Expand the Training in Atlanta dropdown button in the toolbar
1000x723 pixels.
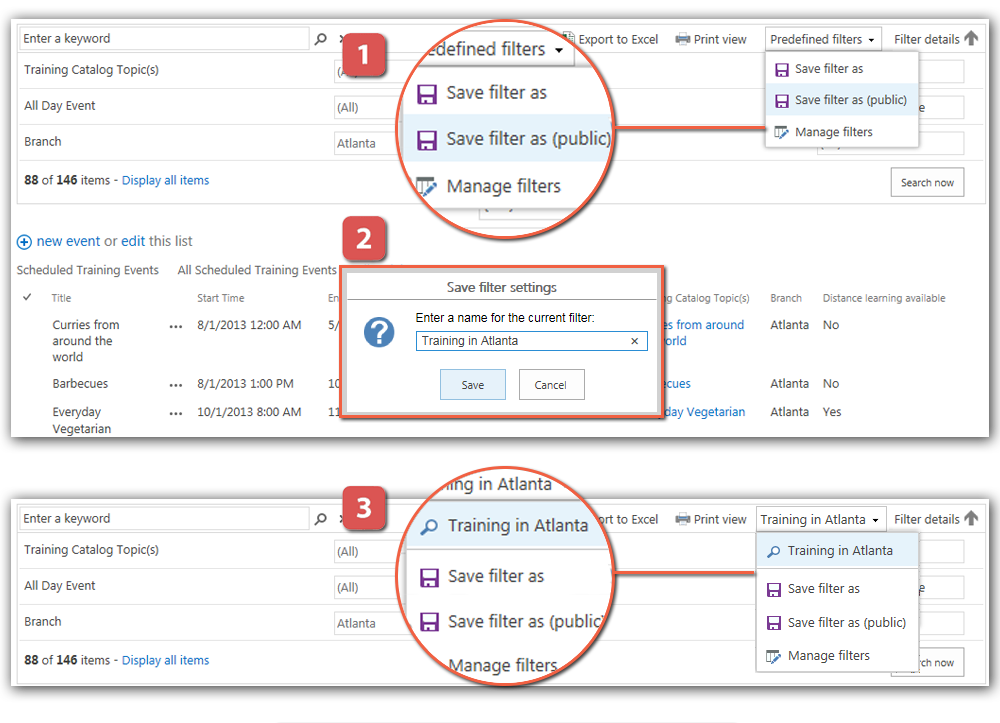(819, 519)
